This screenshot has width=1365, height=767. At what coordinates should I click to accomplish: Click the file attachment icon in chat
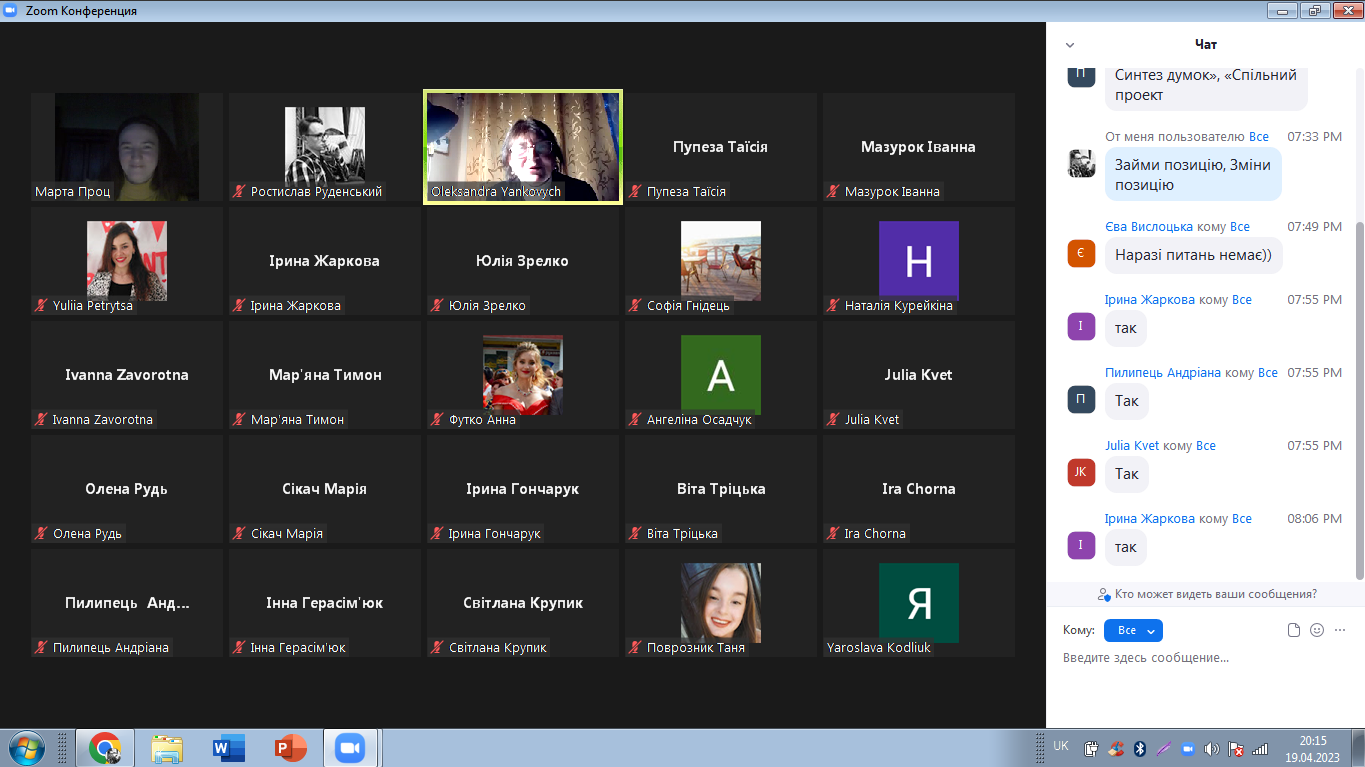pyautogui.click(x=1293, y=630)
